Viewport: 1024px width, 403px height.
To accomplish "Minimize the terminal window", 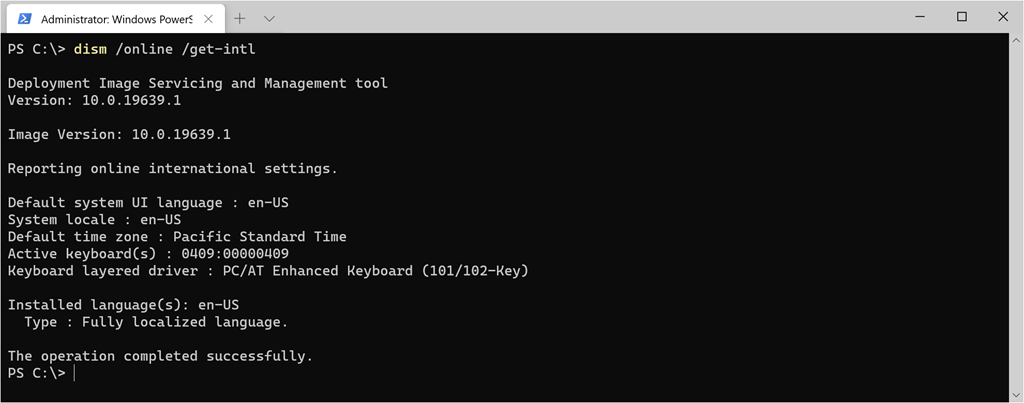I will tap(916, 17).
